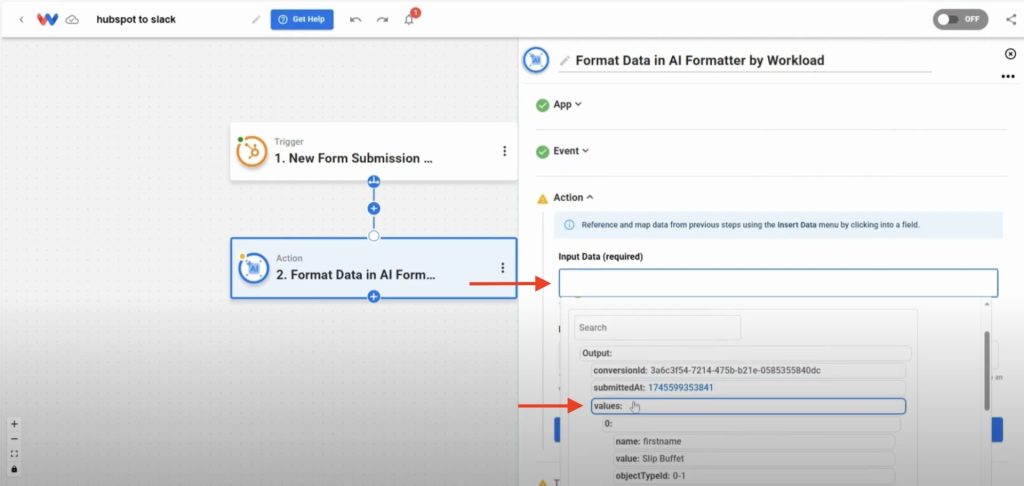This screenshot has height=486, width=1024.
Task: Open the action node's three-dot menu
Action: (503, 268)
